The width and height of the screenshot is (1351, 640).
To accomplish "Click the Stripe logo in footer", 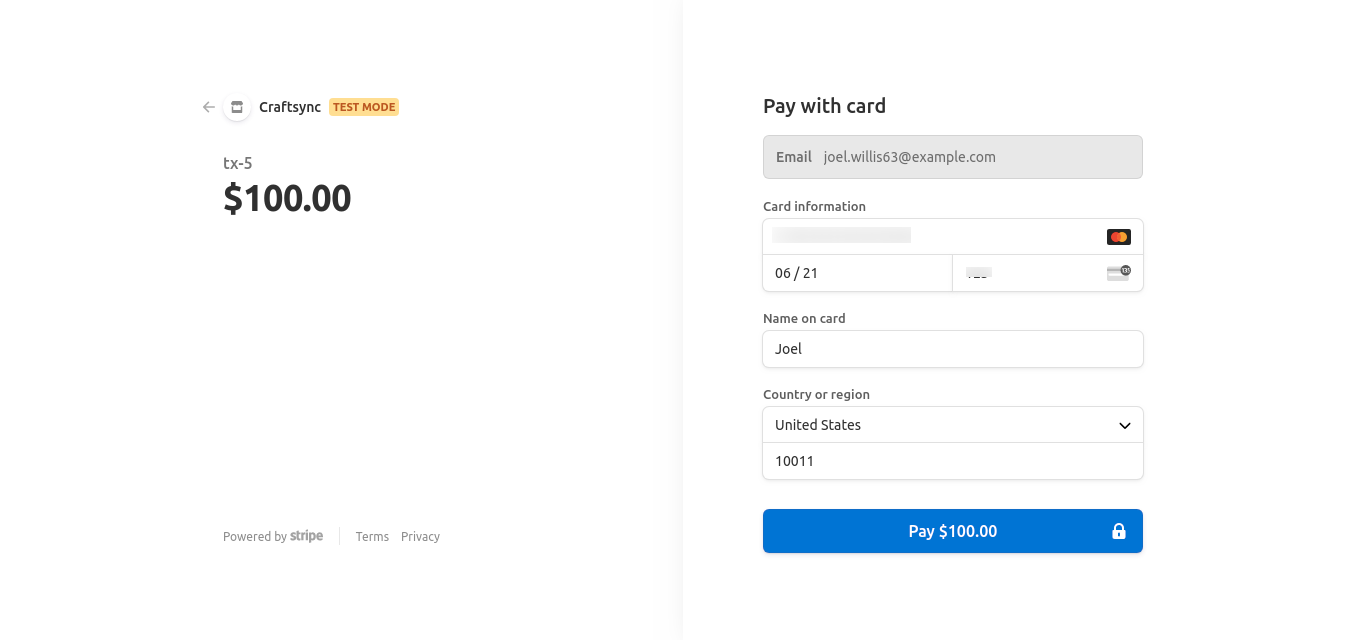I will (306, 536).
